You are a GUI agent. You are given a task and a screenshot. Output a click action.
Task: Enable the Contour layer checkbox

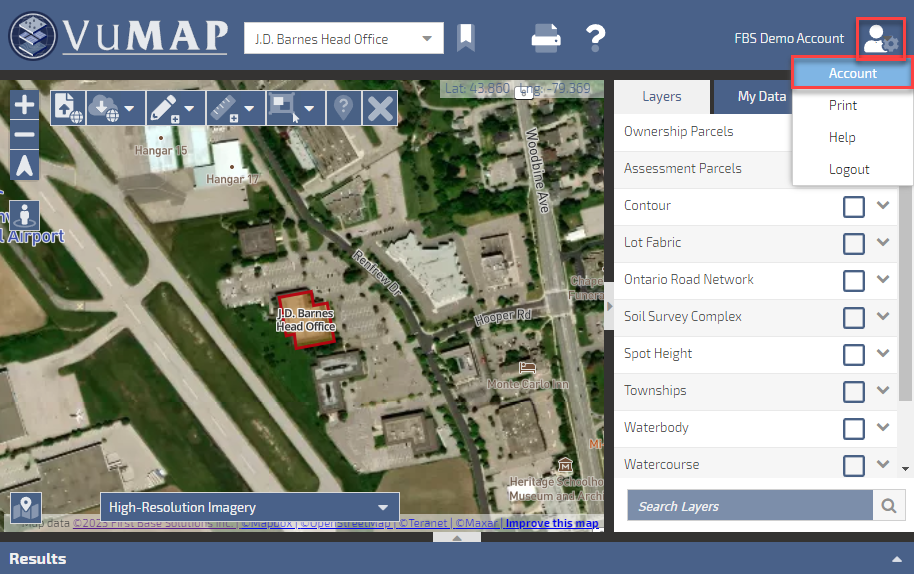[853, 206]
